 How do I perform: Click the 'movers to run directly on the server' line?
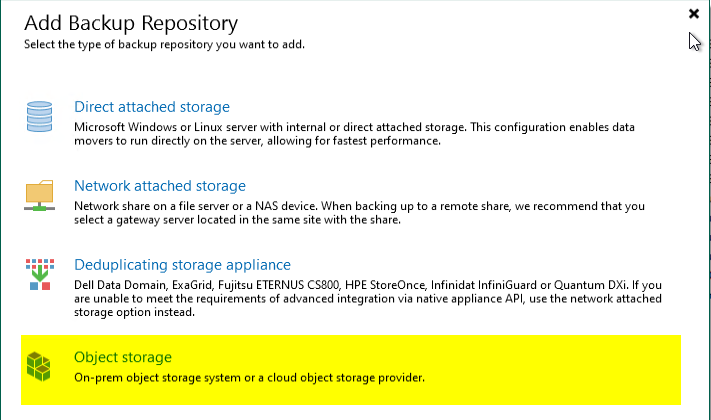click(x=258, y=141)
